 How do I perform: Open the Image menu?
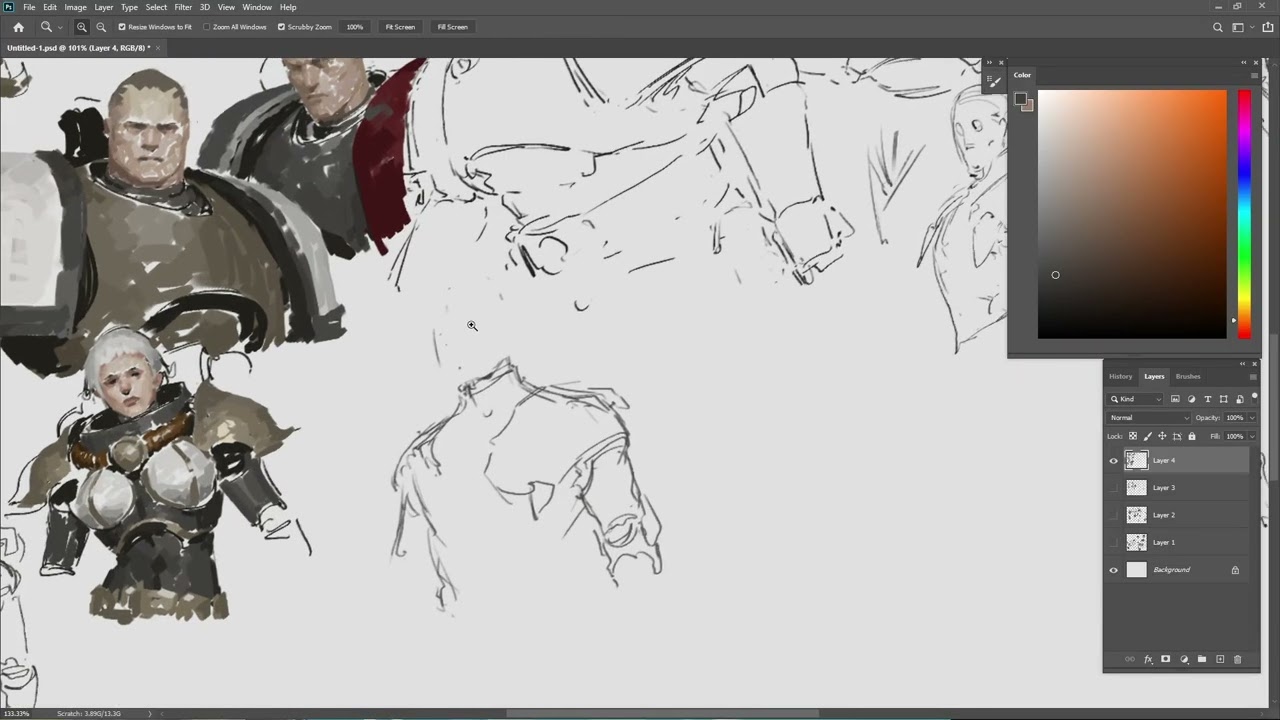pyautogui.click(x=76, y=7)
